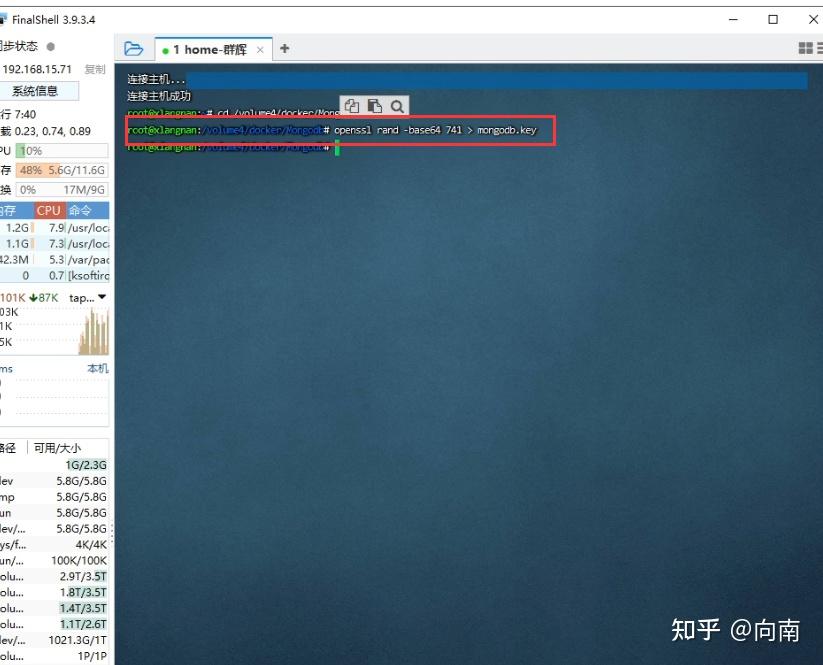Select the second layout icon at top right

click(x=819, y=47)
